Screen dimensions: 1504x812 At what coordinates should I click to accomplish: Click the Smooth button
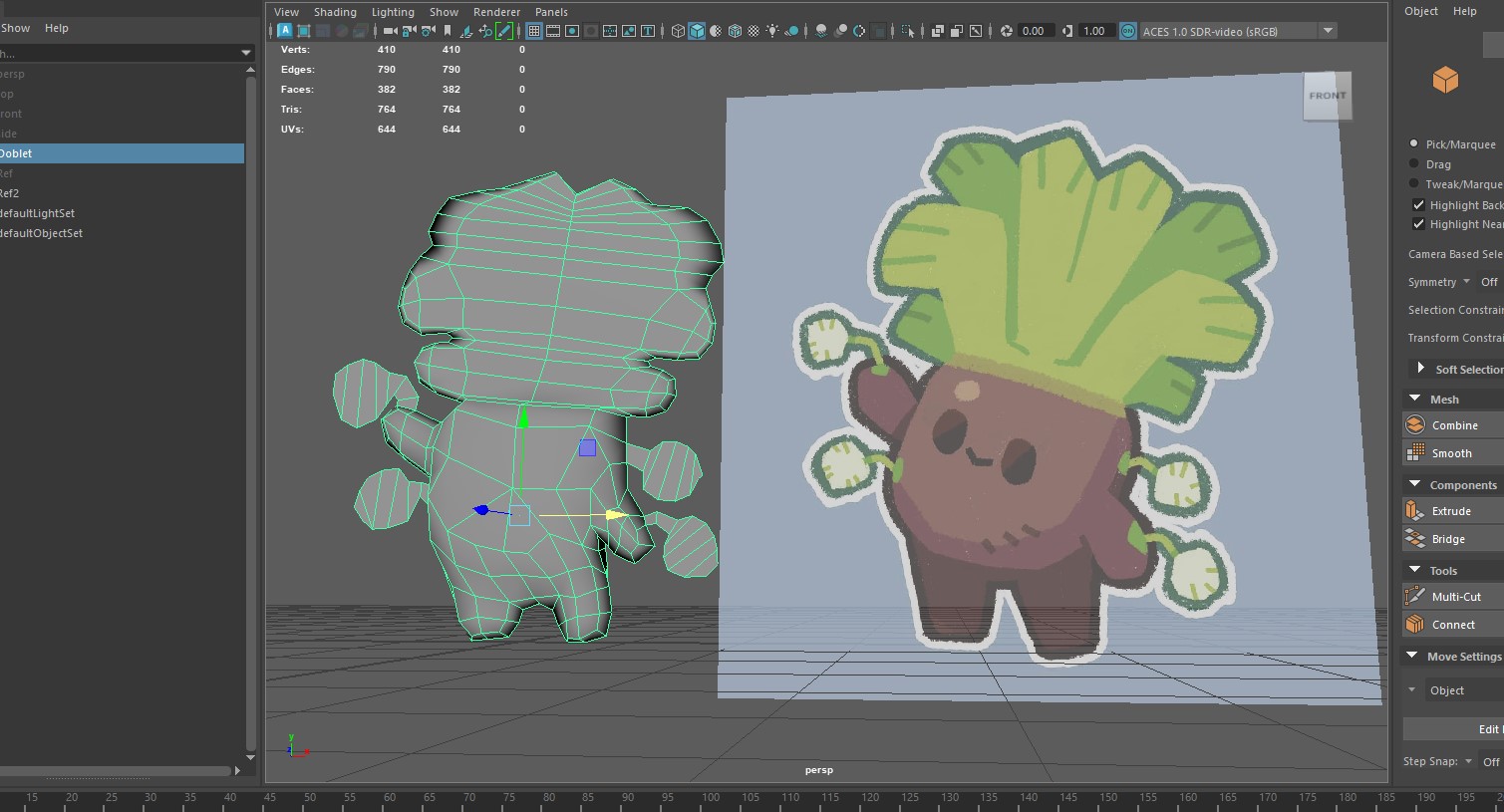(1451, 453)
